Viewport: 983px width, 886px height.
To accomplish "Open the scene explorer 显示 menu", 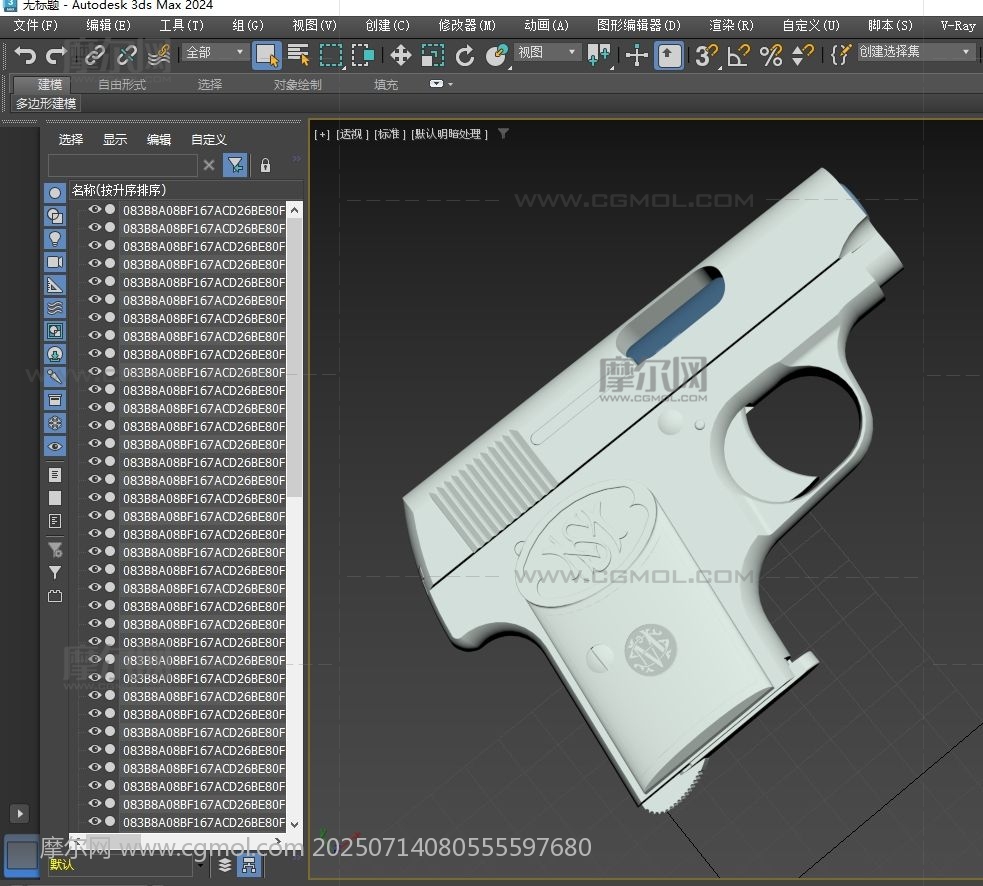I will [115, 139].
